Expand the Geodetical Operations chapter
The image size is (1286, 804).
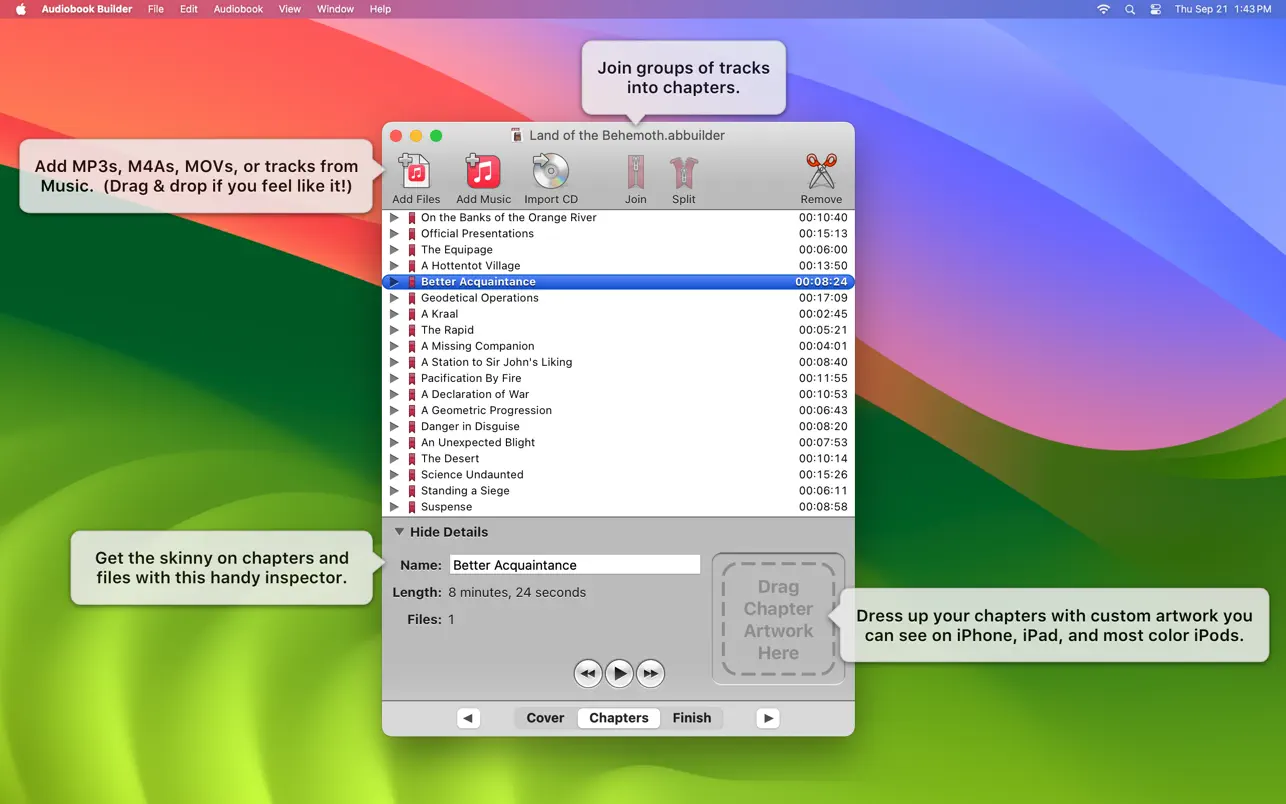tap(395, 298)
